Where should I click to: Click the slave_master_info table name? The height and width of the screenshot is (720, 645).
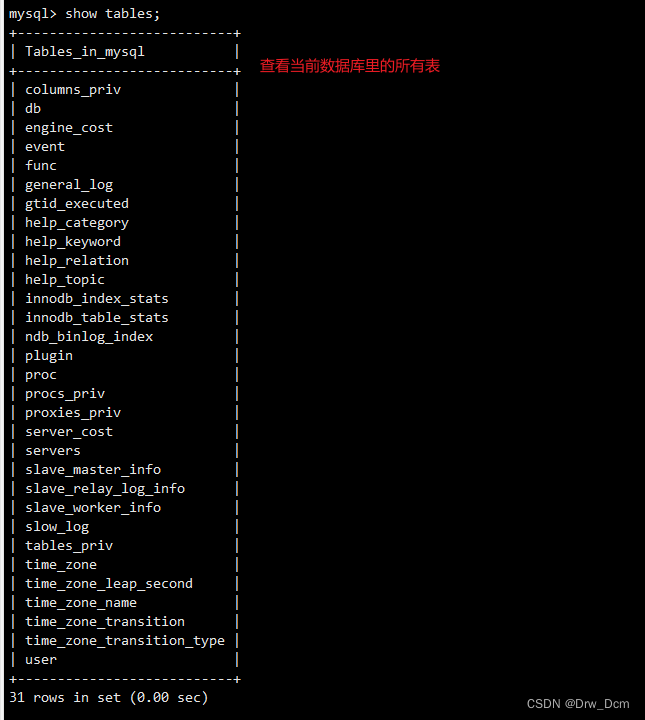coord(93,469)
